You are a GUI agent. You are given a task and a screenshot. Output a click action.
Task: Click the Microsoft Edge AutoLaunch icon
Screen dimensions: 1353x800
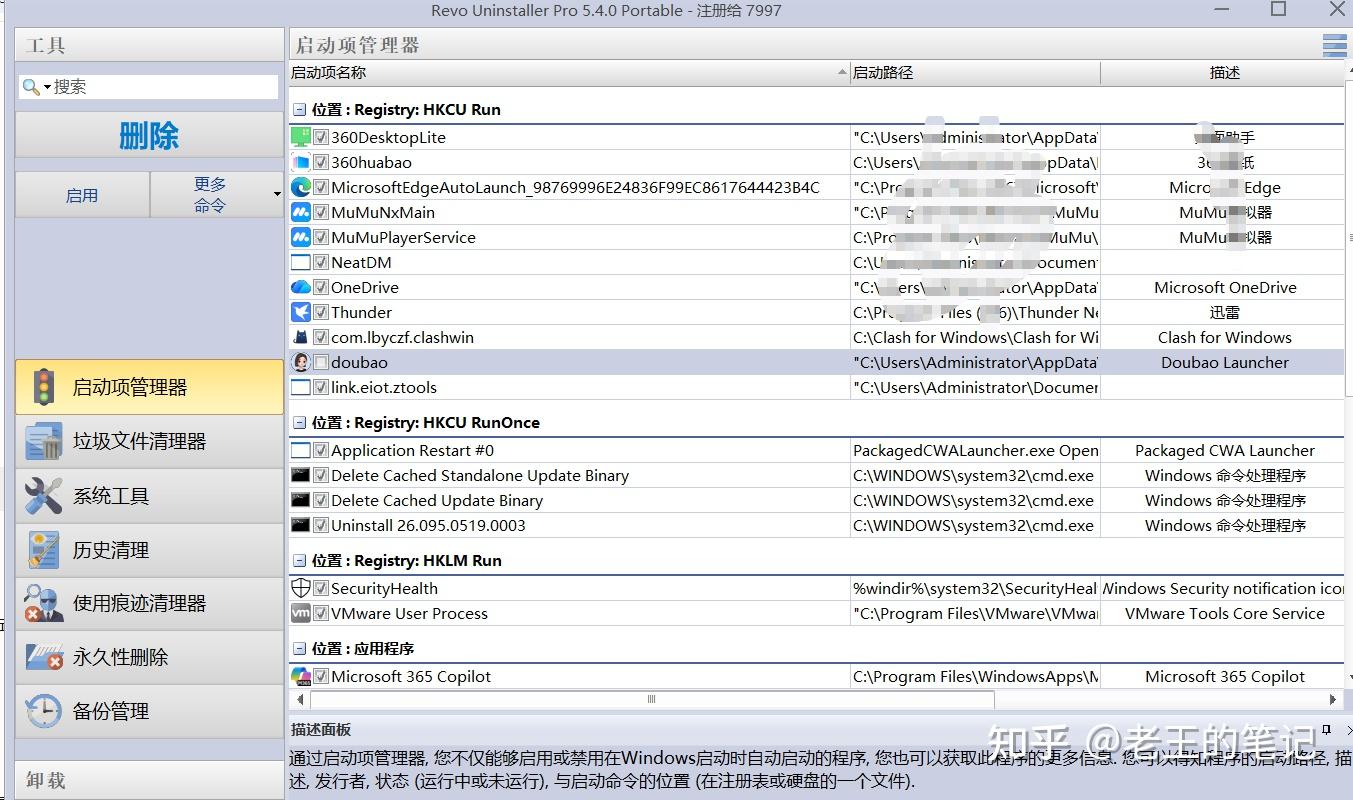[300, 187]
